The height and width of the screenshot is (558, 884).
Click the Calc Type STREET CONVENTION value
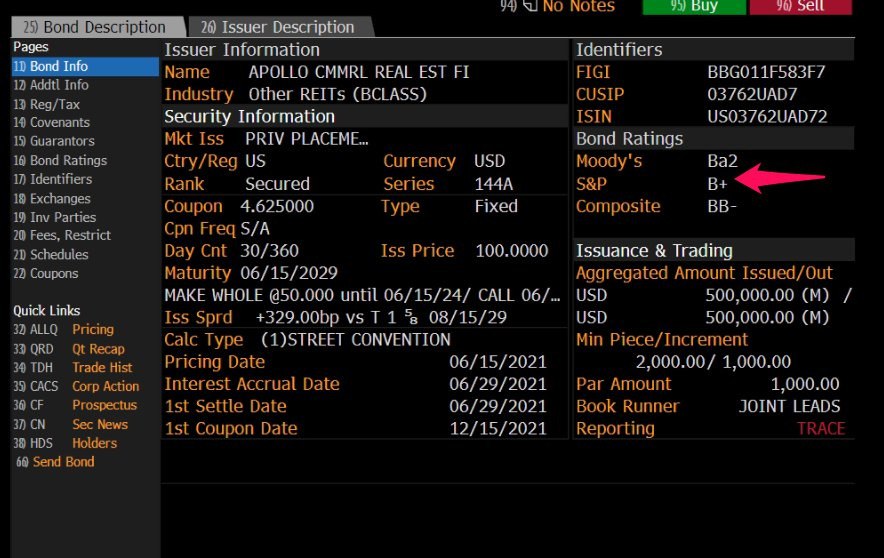[355, 340]
